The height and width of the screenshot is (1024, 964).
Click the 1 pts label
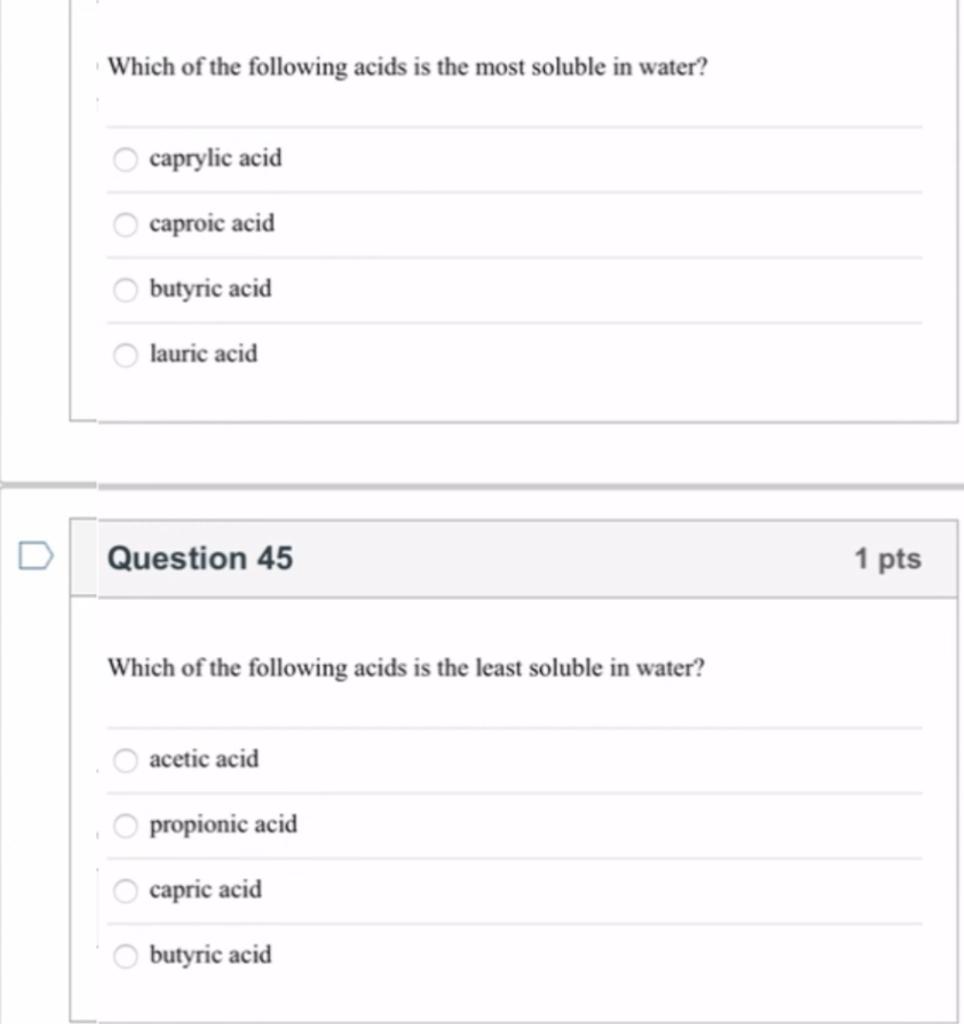pos(888,559)
